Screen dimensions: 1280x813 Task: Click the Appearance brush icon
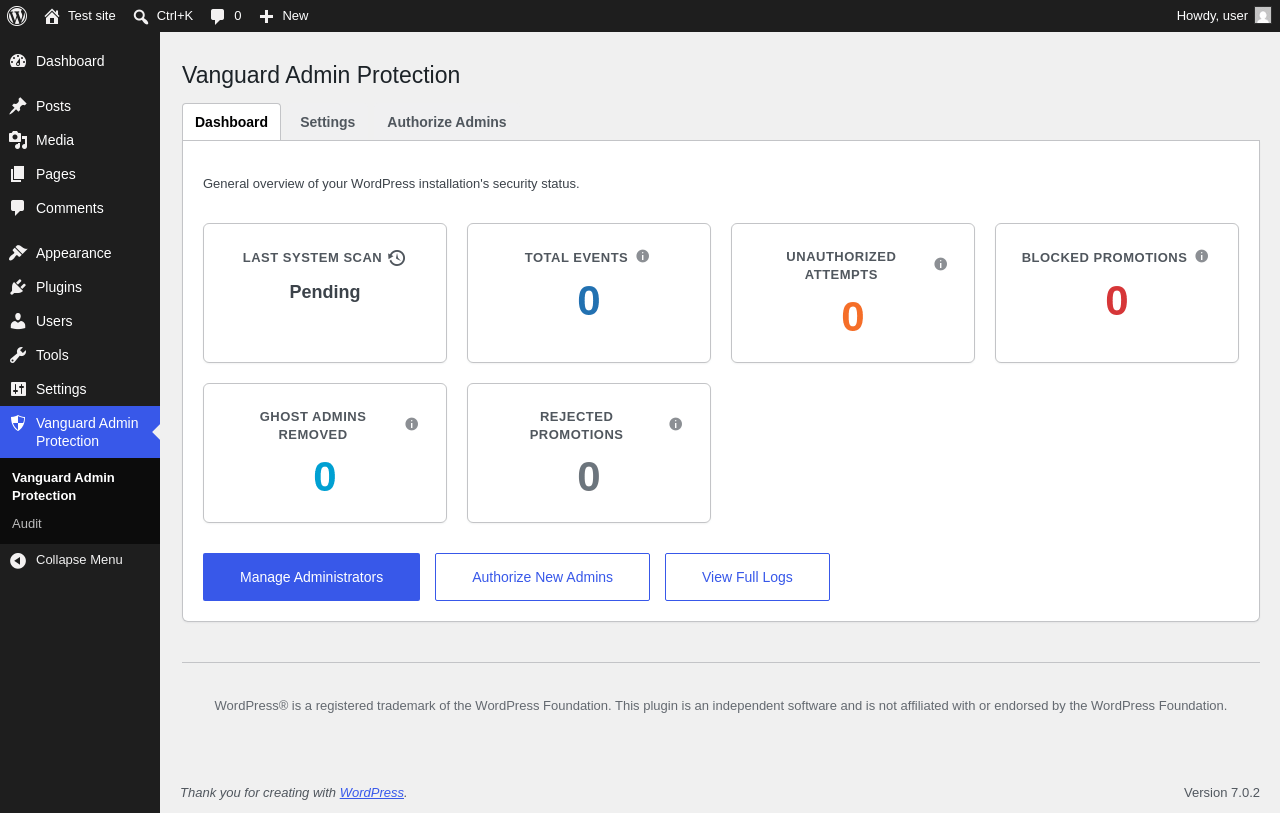(18, 253)
